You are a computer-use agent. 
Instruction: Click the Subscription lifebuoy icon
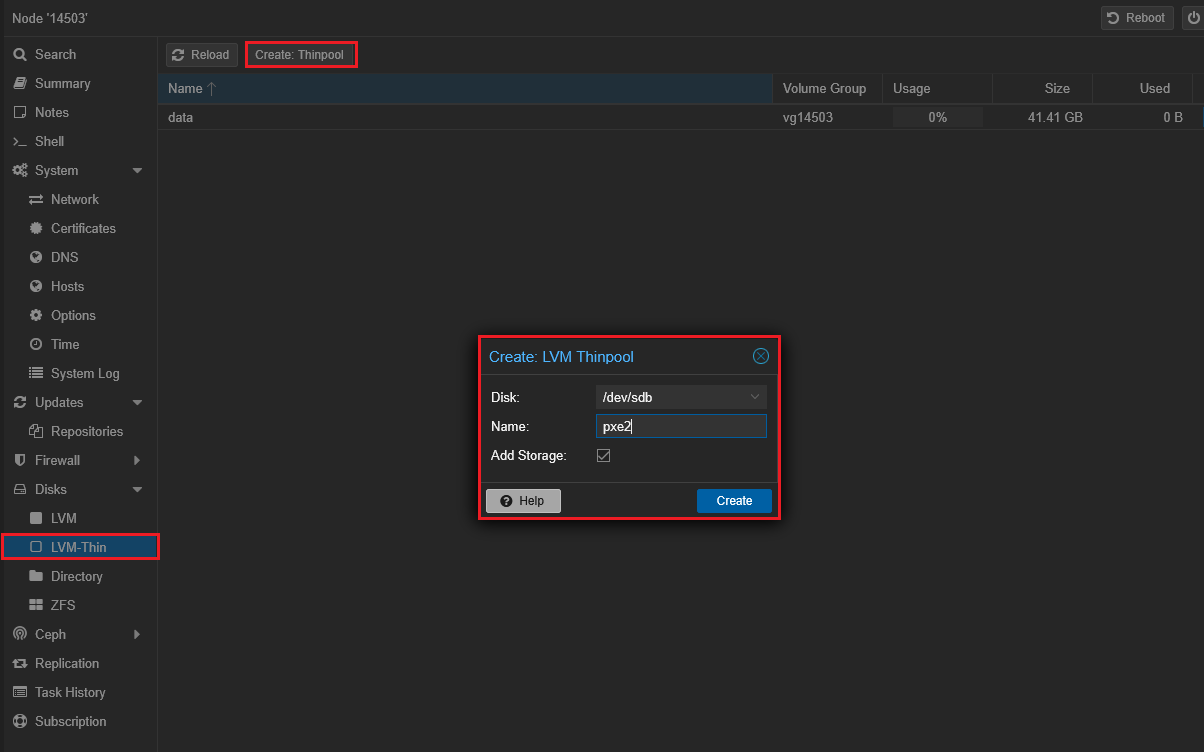pos(19,721)
